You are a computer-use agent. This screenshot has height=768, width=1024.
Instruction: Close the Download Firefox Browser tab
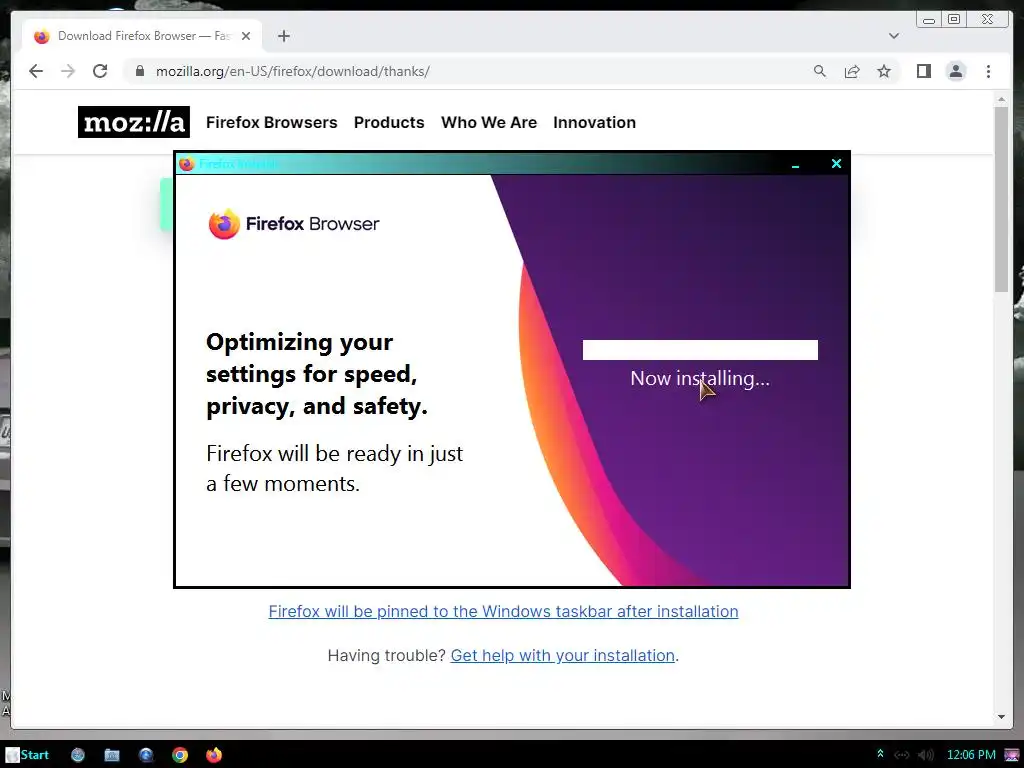pyautogui.click(x=246, y=36)
